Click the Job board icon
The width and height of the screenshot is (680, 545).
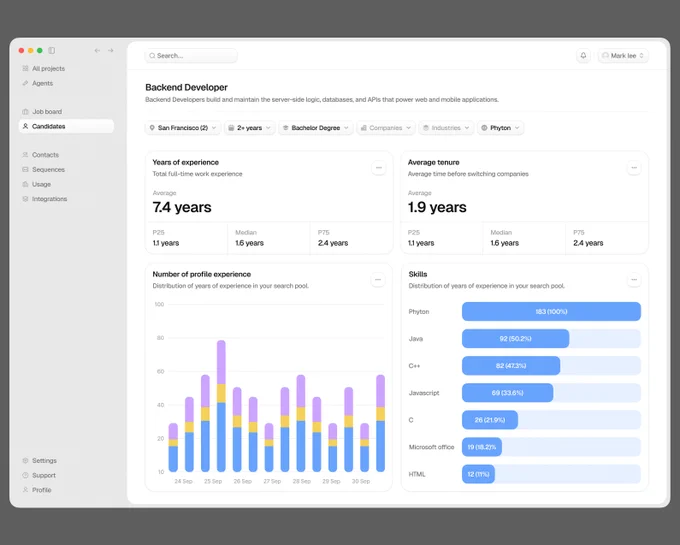(x=25, y=112)
